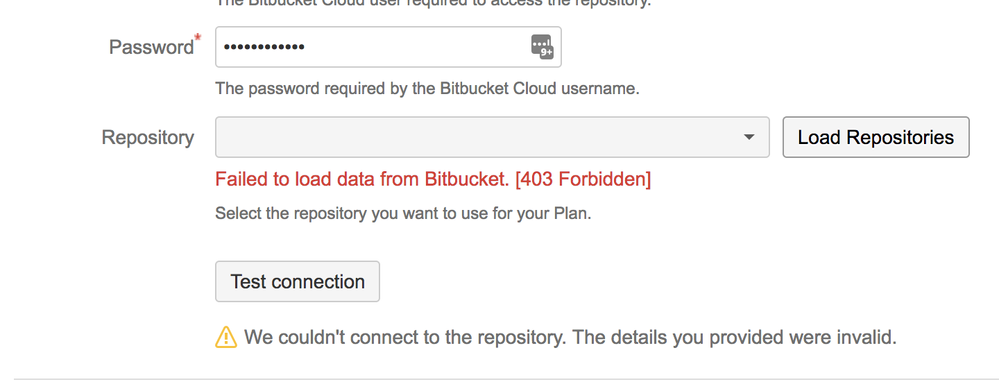Click the Password field label
Screen dimensions: 999x388
152,47
